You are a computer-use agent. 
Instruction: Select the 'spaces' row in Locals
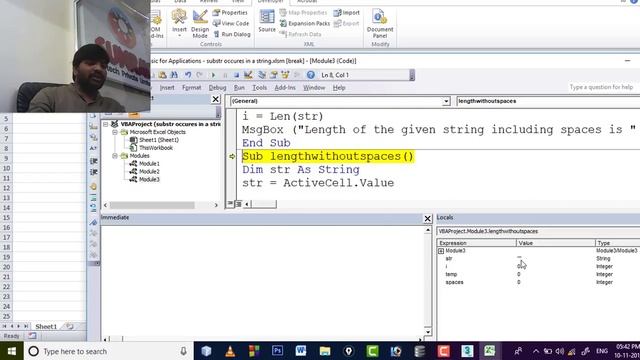538,282
